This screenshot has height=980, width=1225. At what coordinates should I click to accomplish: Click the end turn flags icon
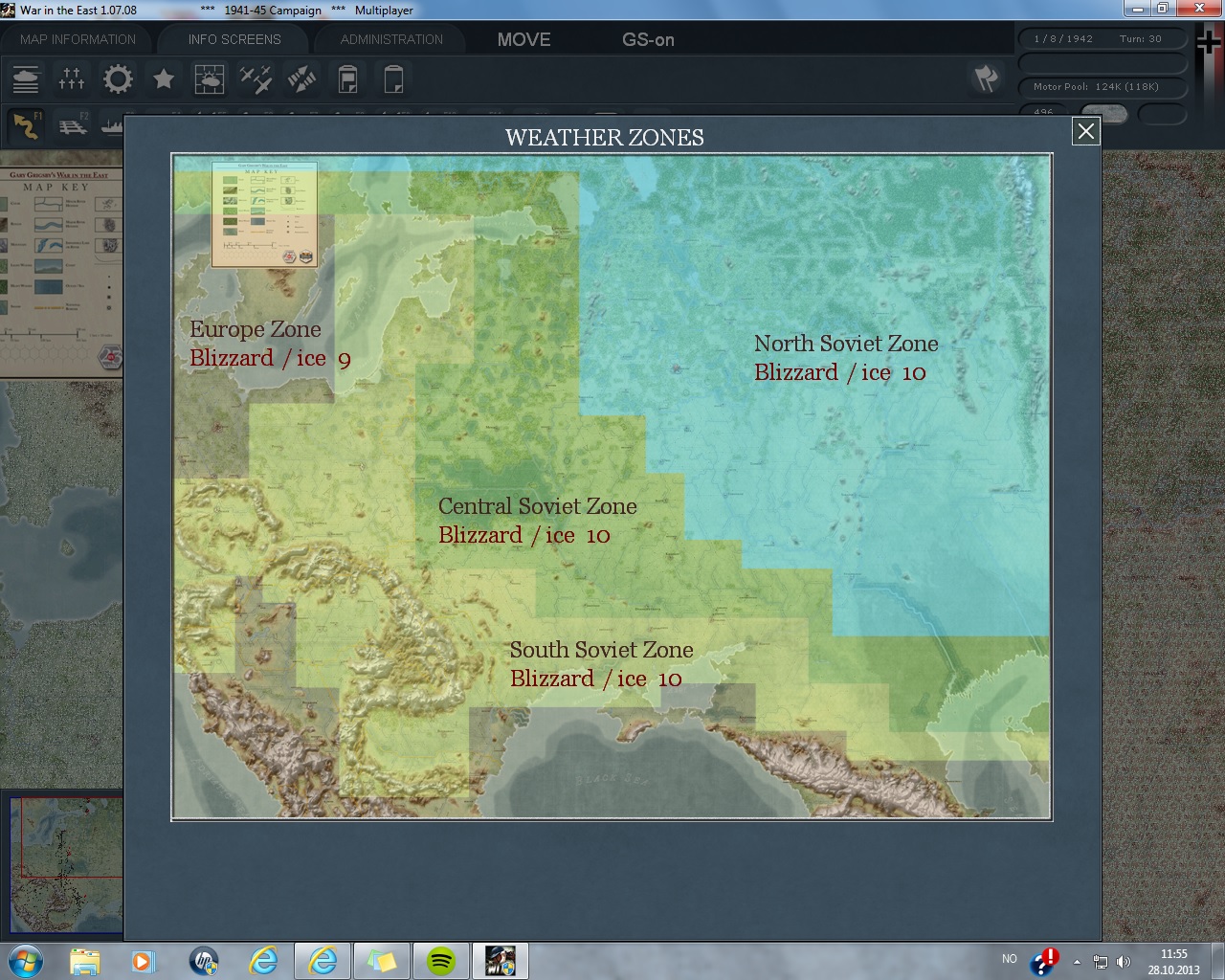point(987,78)
